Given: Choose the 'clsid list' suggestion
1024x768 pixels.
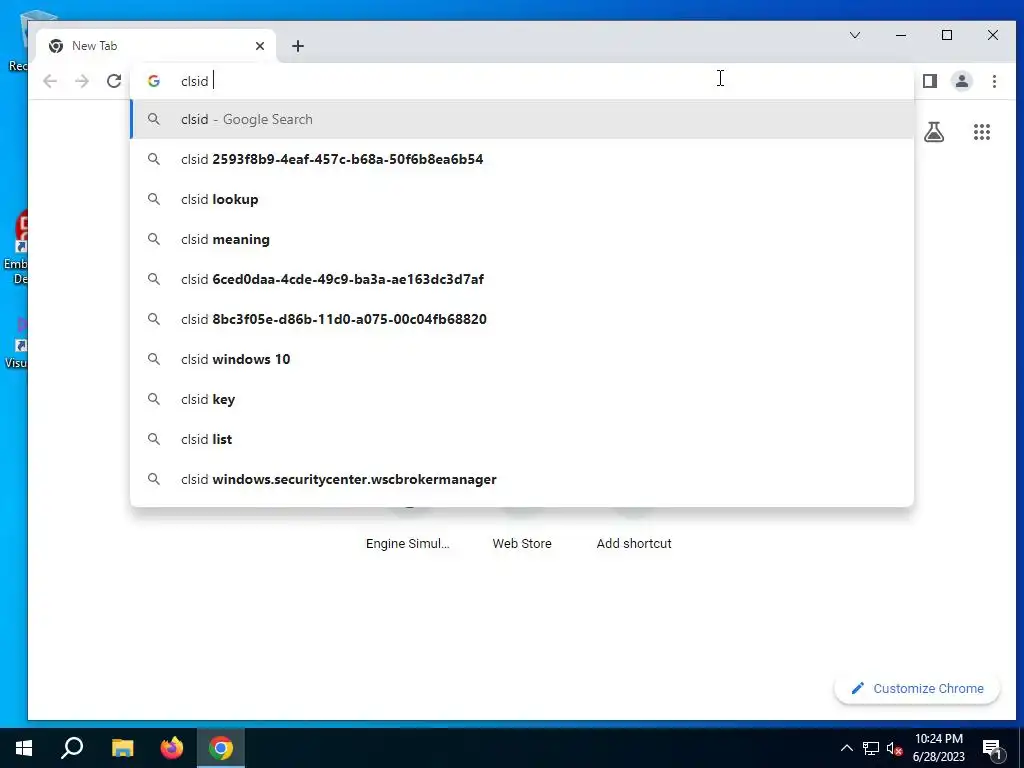Looking at the screenshot, I should pos(522,439).
